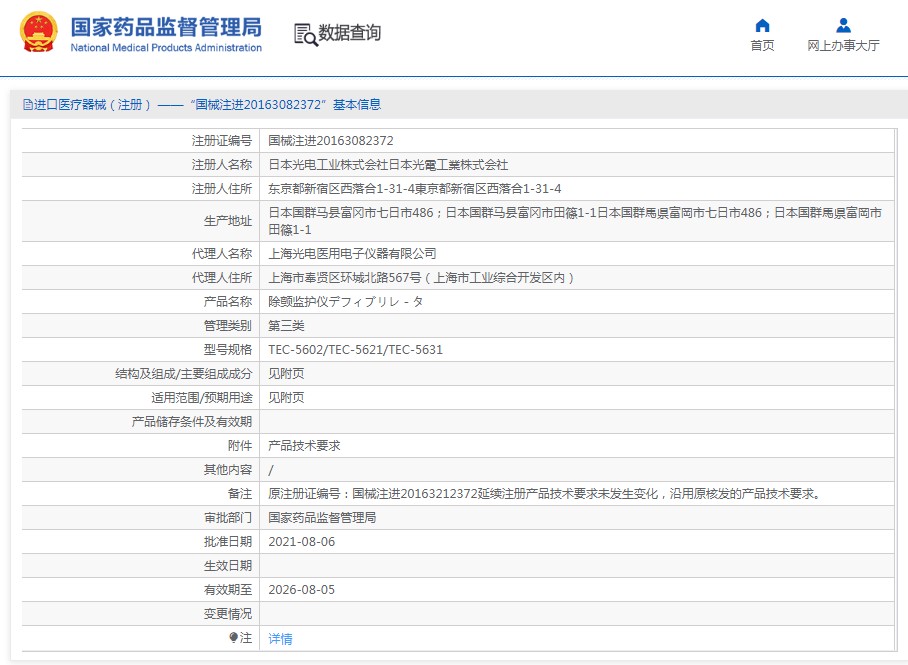Screen dimensions: 908x665
Task: Click the 产品名称 label
Action: [x=228, y=302]
